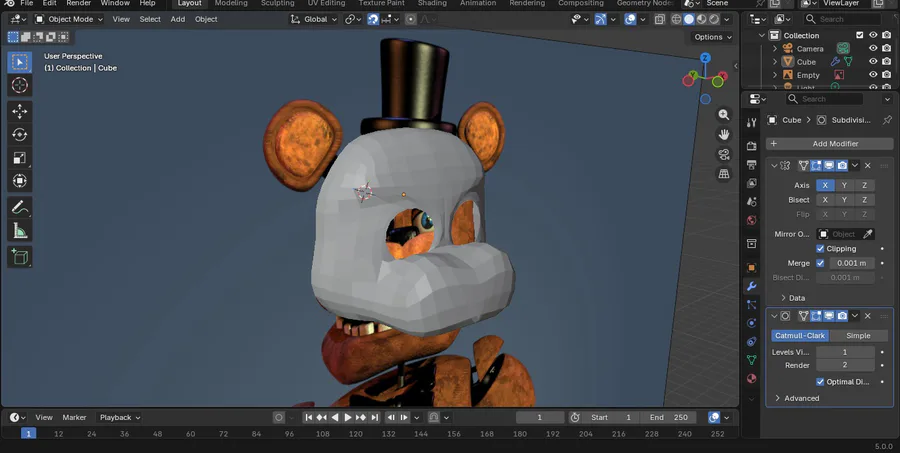Toggle the Collection exclude checkbox
900x453 pixels.
859,35
